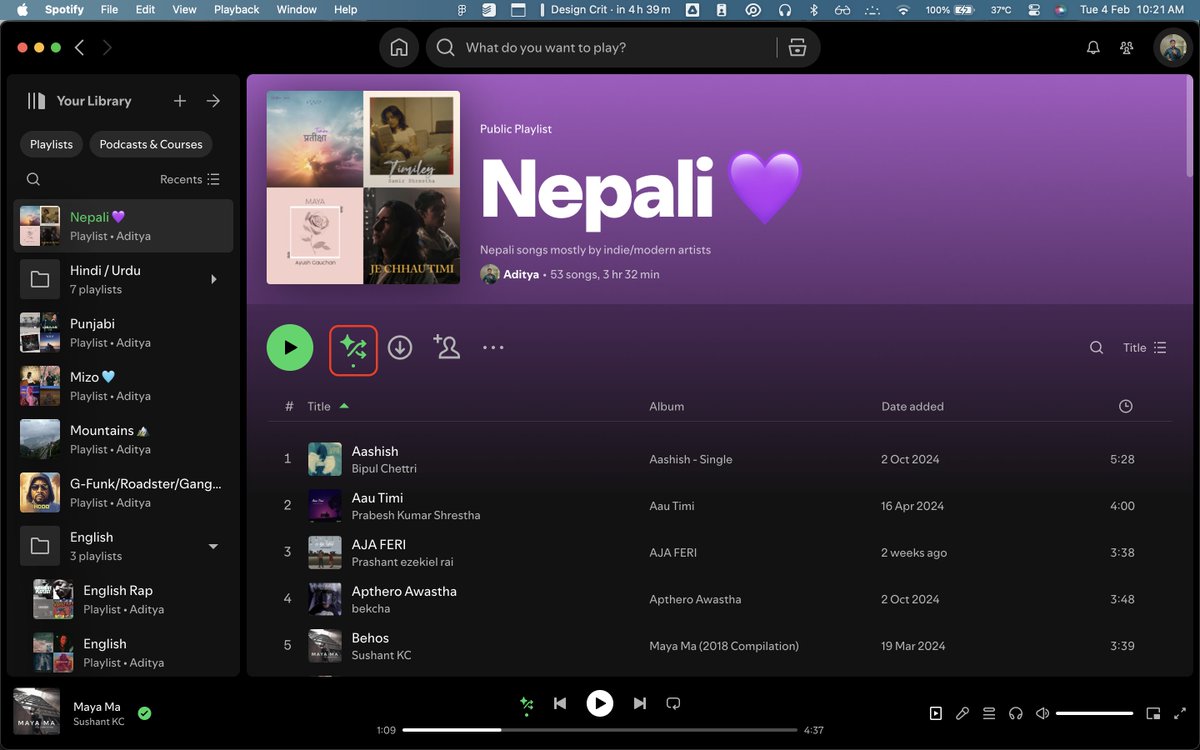Play the Nepali playlist with the green button
This screenshot has height=750, width=1200.
(x=290, y=347)
